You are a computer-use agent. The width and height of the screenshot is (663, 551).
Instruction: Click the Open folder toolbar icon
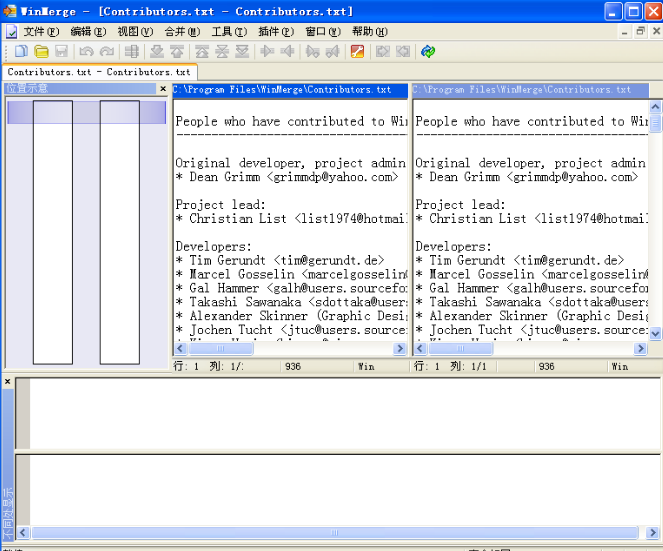coord(41,52)
